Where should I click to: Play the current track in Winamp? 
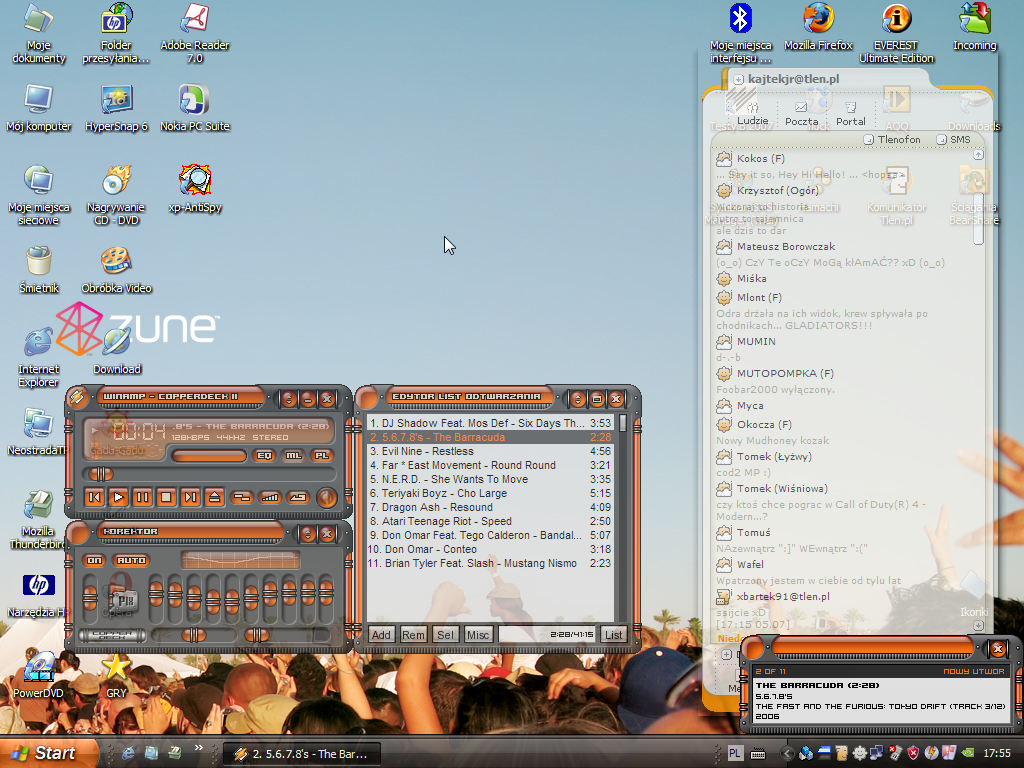[118, 498]
